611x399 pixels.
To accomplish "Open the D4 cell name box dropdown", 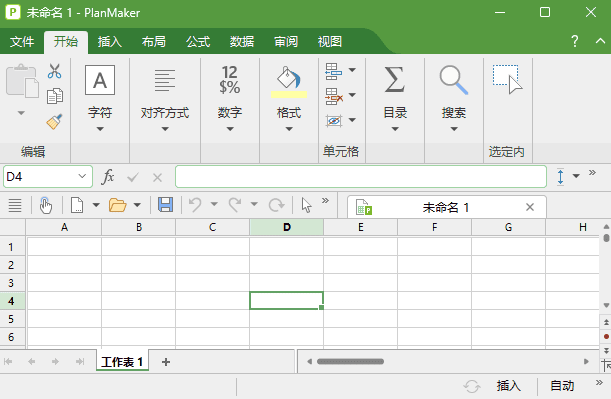I will pyautogui.click(x=82, y=177).
